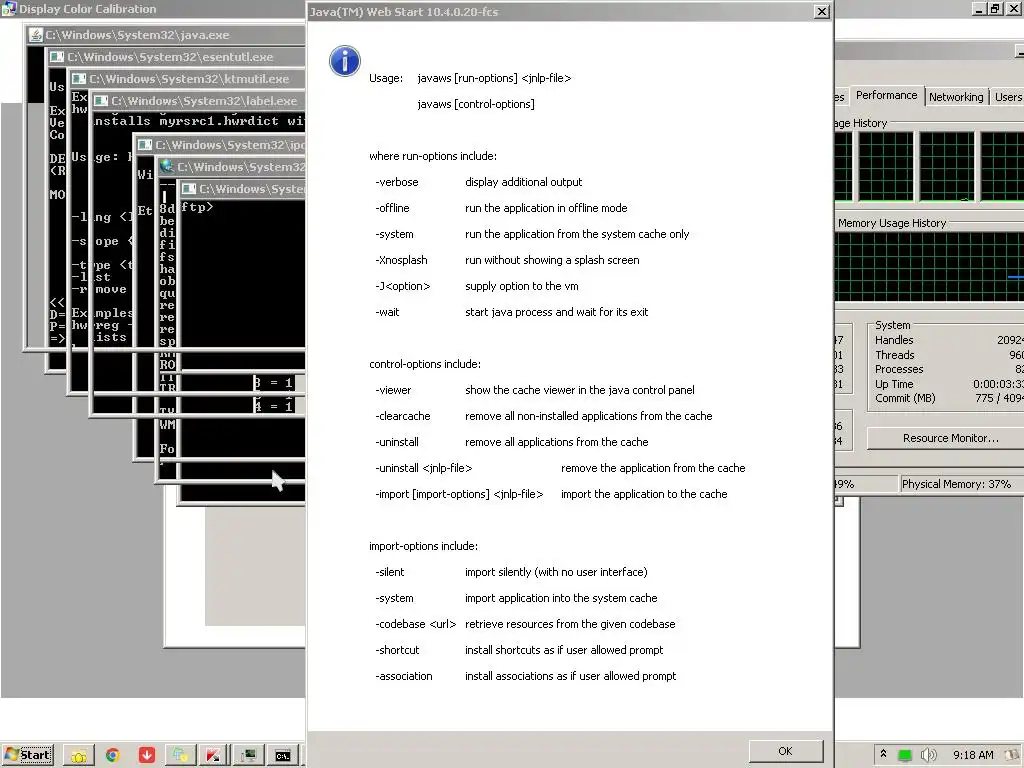This screenshot has width=1024, height=768.
Task: Click the label.exe console title bar
Action: [x=199, y=101]
